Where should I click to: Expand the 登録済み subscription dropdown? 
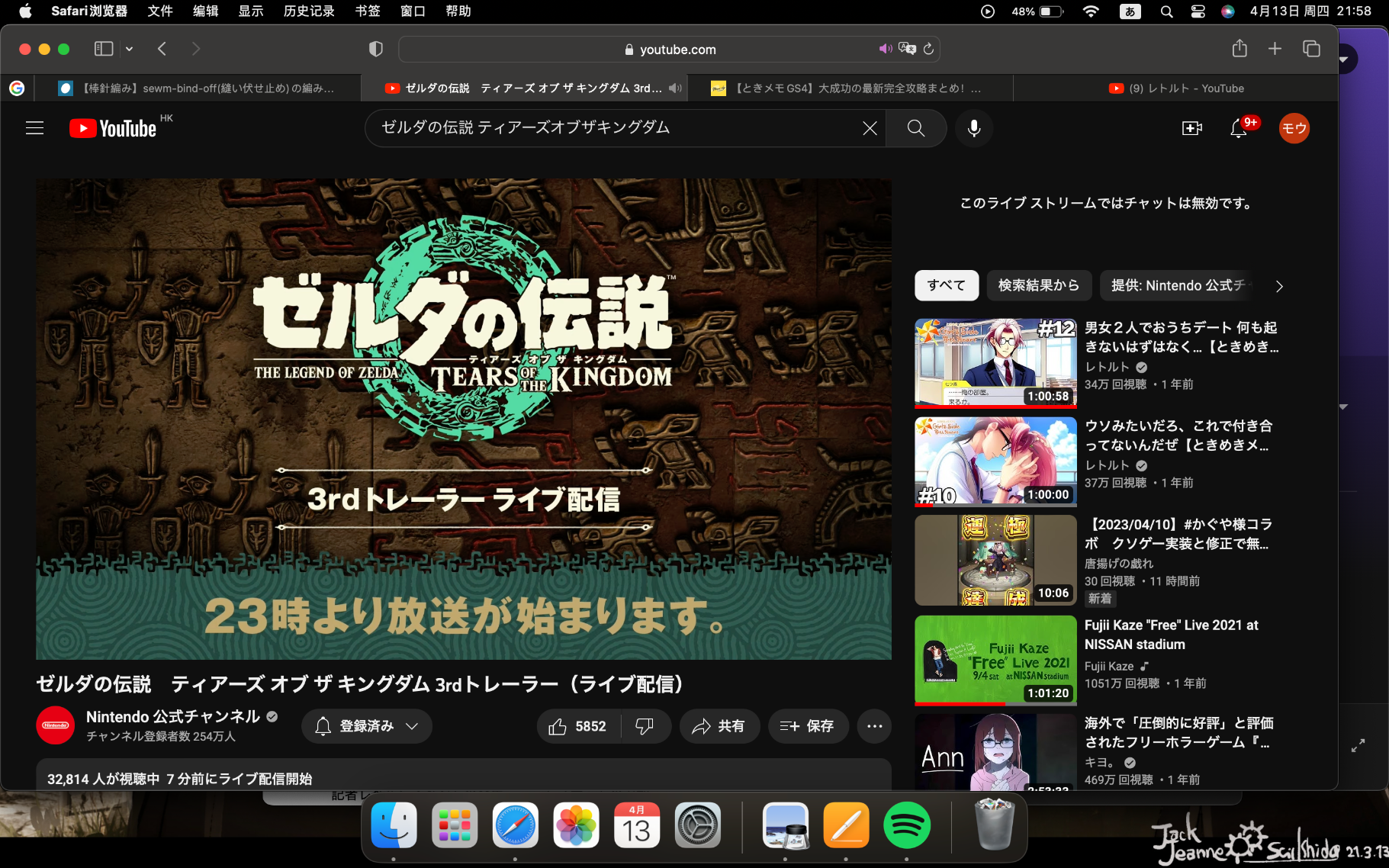pyautogui.click(x=367, y=726)
